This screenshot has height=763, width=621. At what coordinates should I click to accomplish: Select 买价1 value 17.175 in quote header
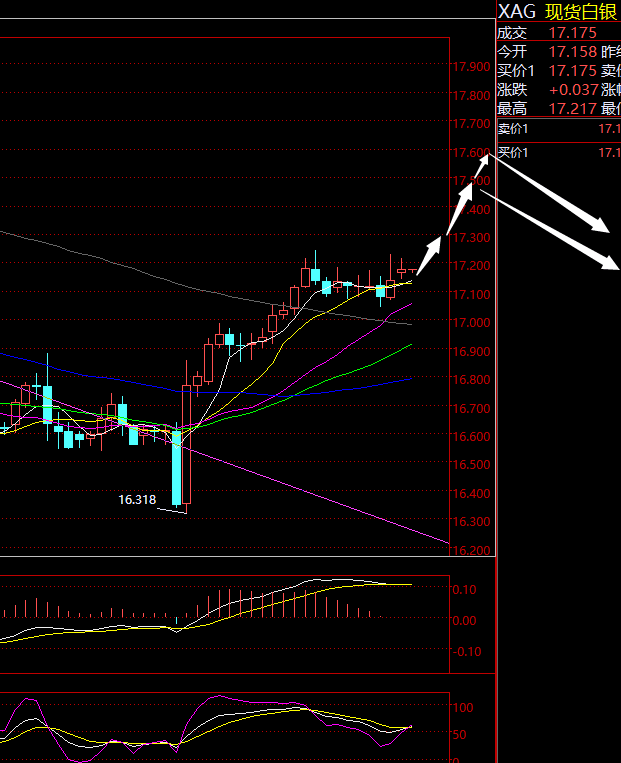pyautogui.click(x=573, y=71)
